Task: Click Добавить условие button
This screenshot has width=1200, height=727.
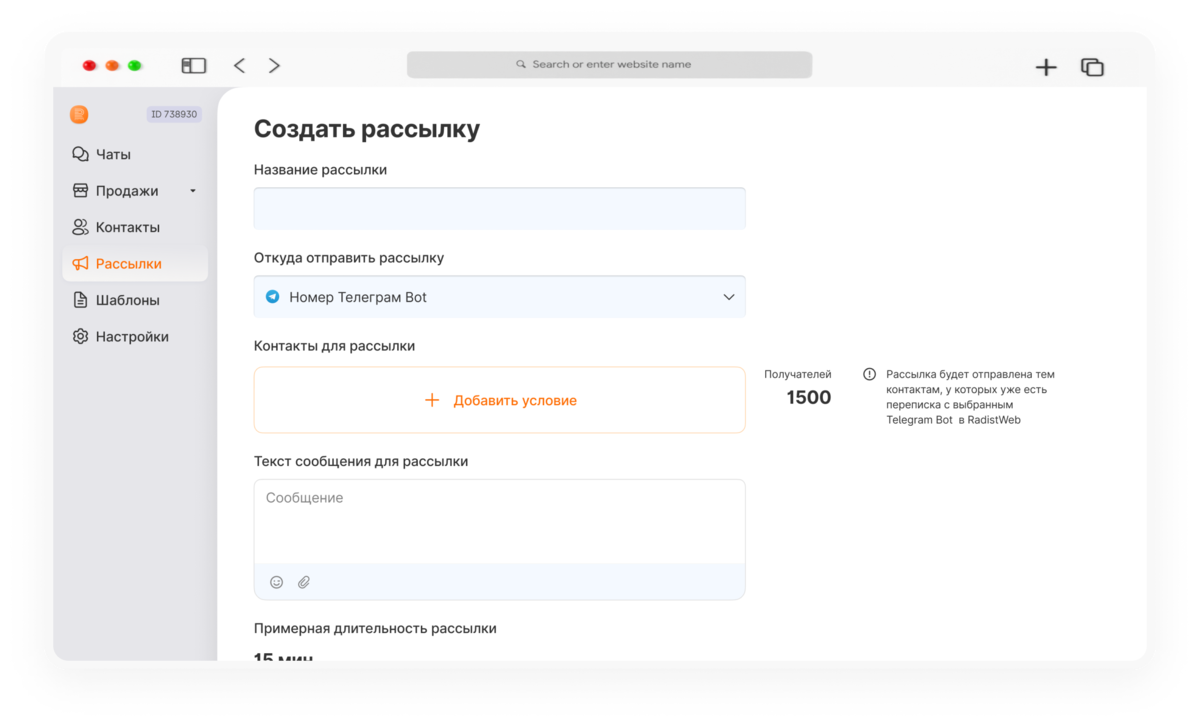Action: pos(499,400)
